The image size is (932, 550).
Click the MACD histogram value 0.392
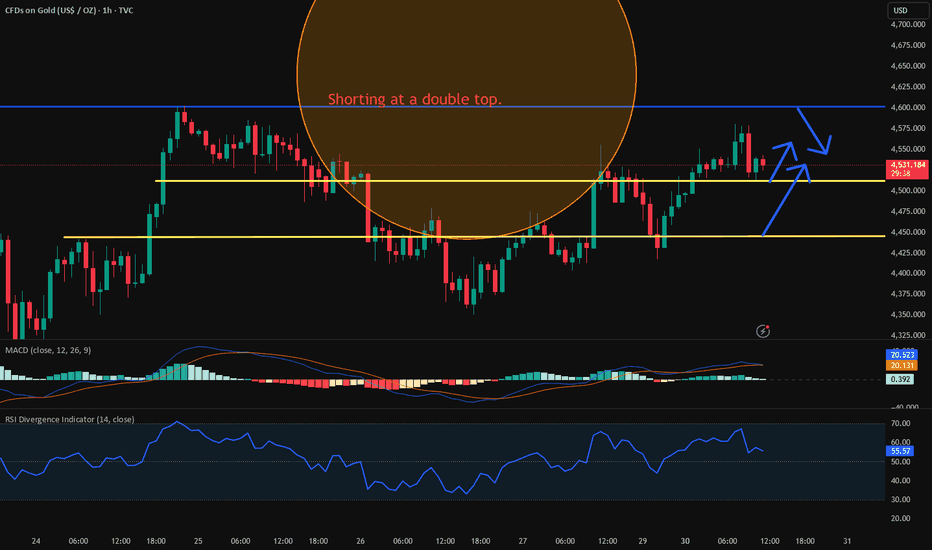coord(903,379)
